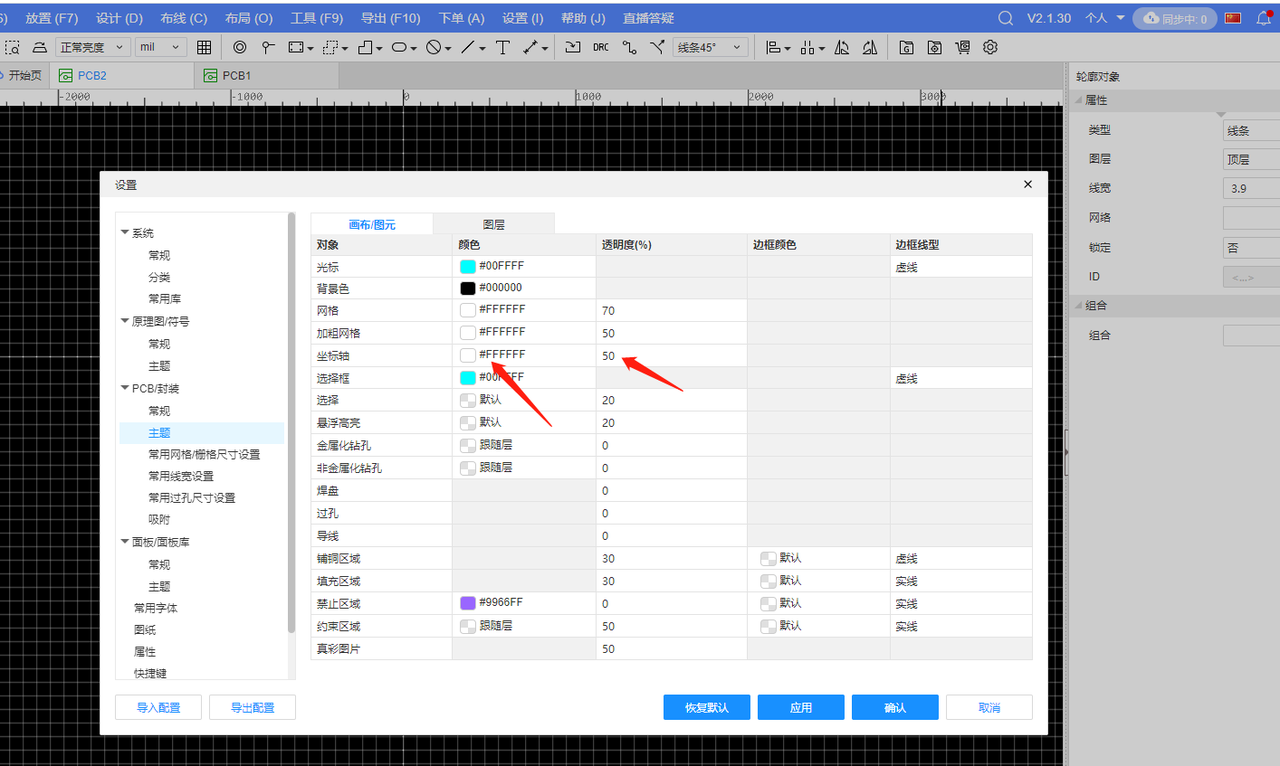Click the 确认 button
The height and width of the screenshot is (766, 1280).
895,707
